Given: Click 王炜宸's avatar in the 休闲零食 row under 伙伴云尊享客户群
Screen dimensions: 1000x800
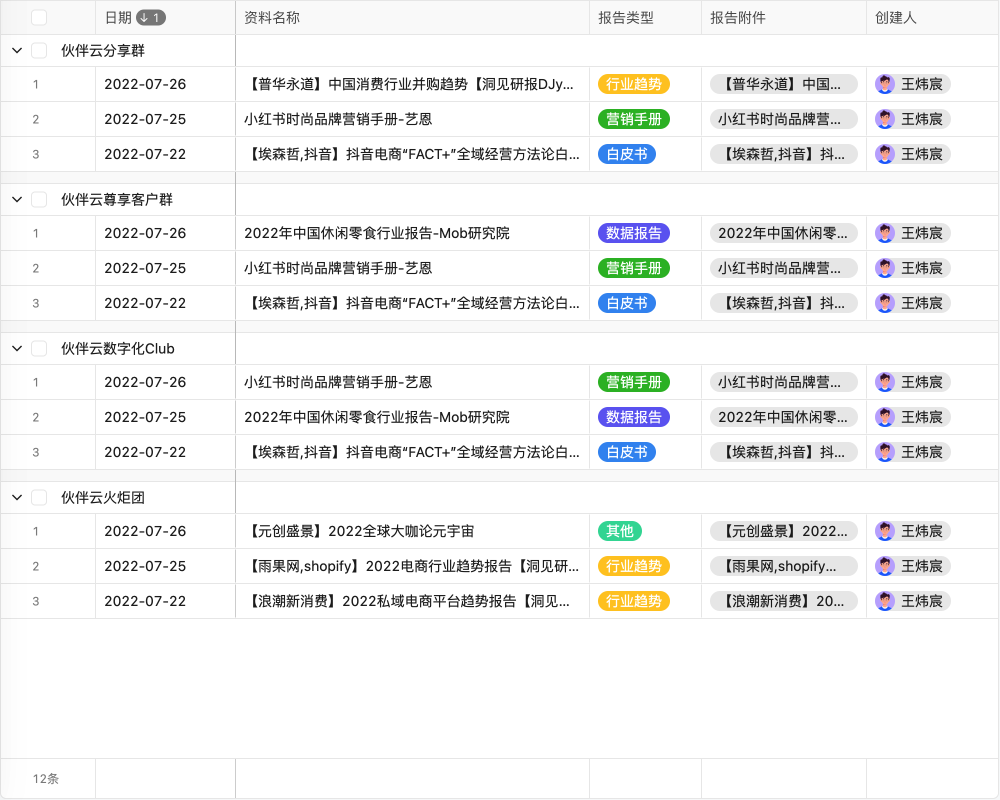Looking at the screenshot, I should pyautogui.click(x=885, y=233).
